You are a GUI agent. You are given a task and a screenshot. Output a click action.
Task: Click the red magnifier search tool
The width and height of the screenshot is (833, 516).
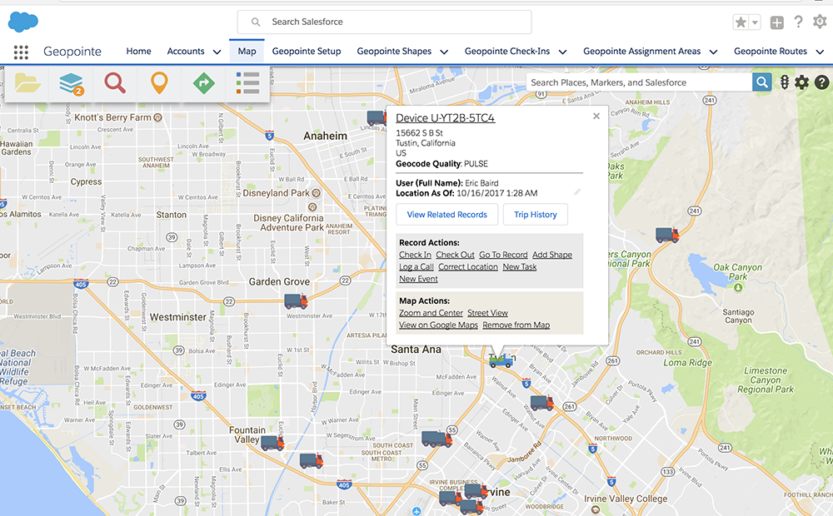point(115,83)
